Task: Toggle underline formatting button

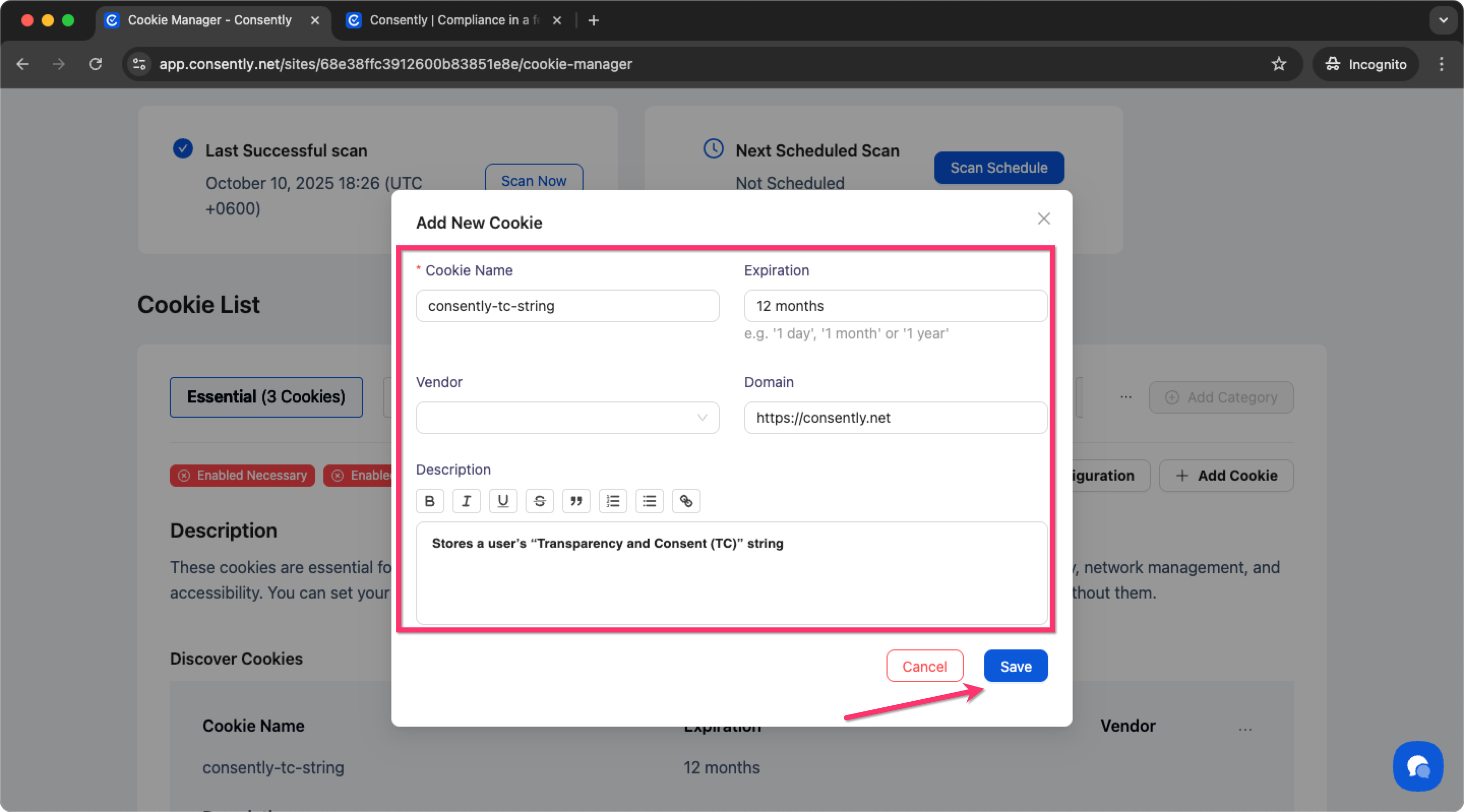Action: [x=502, y=501]
